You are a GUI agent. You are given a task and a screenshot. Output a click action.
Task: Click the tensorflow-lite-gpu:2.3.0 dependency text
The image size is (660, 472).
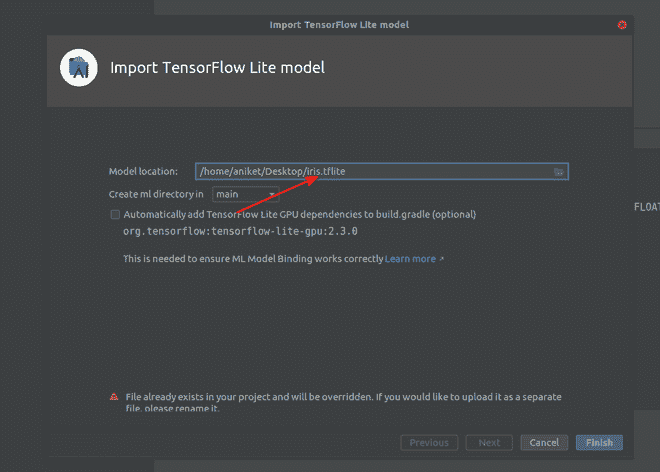240,231
